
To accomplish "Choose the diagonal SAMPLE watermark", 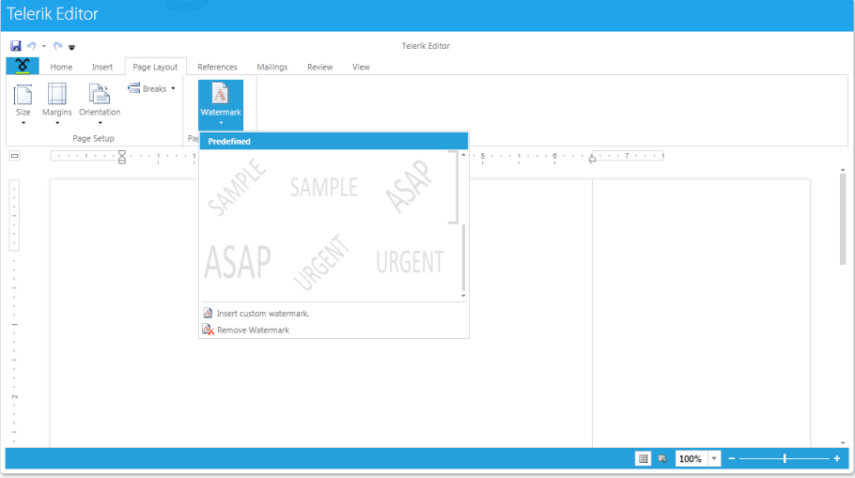I will [238, 187].
